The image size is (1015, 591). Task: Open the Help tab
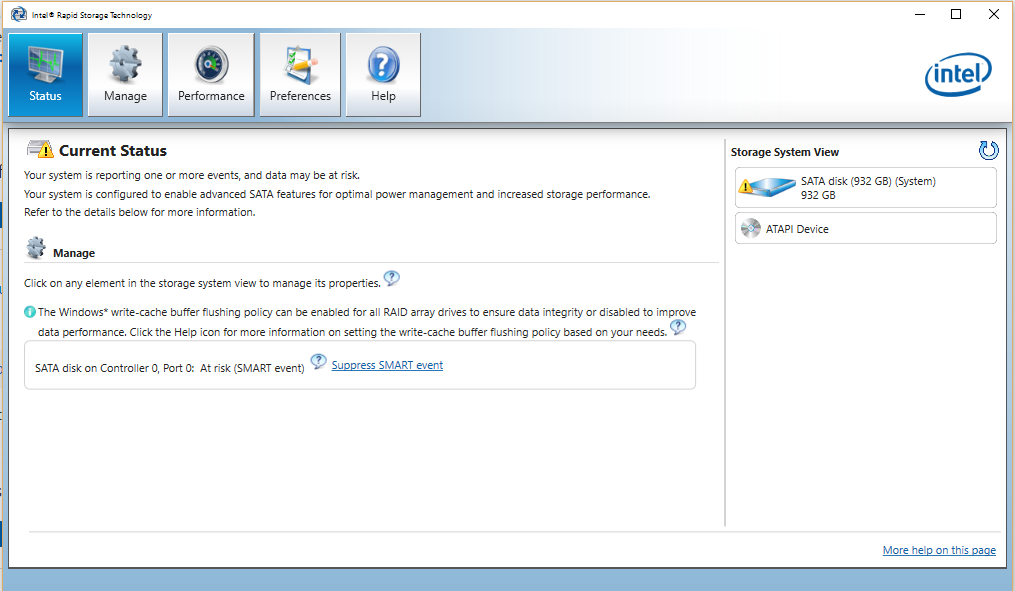383,74
